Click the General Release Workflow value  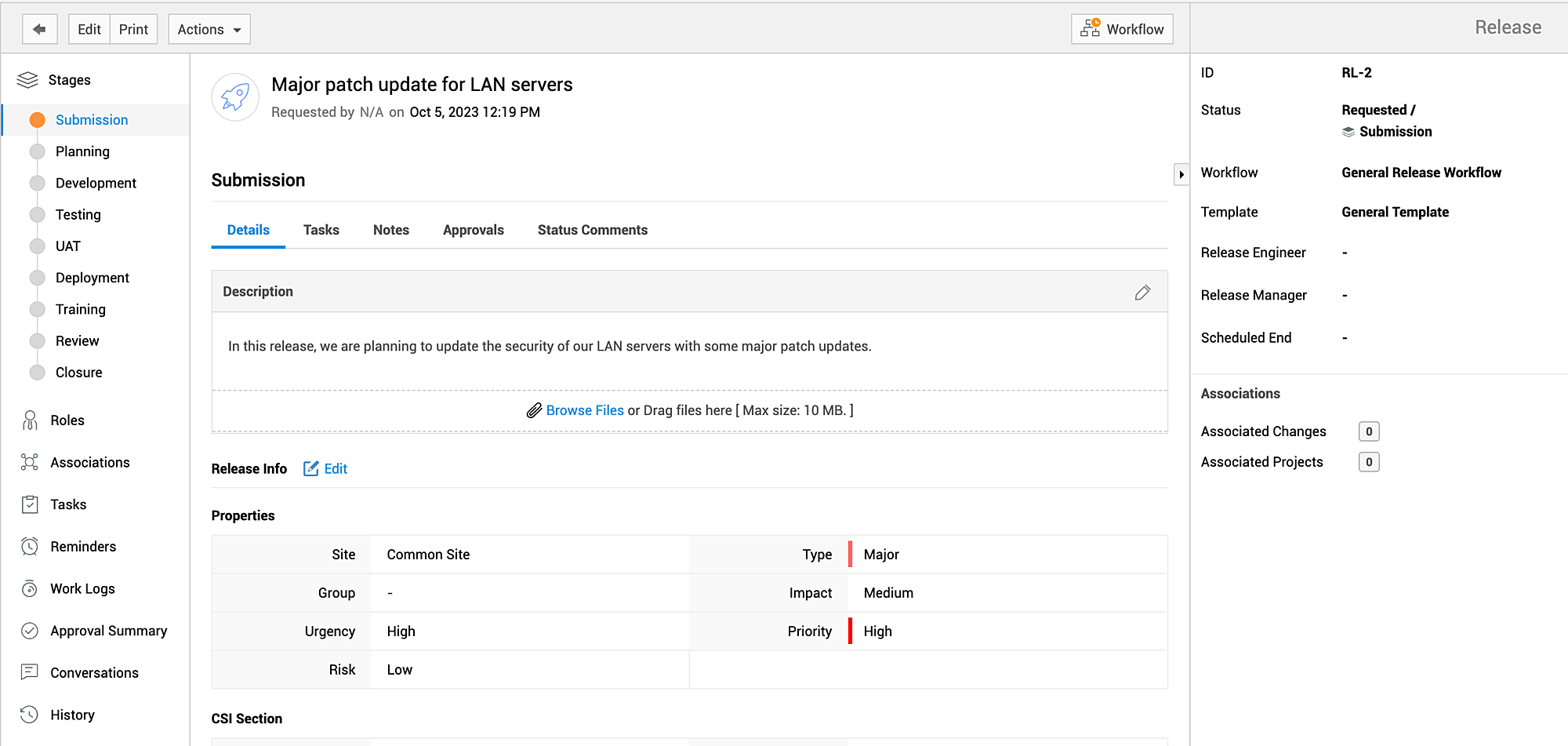pyautogui.click(x=1421, y=173)
